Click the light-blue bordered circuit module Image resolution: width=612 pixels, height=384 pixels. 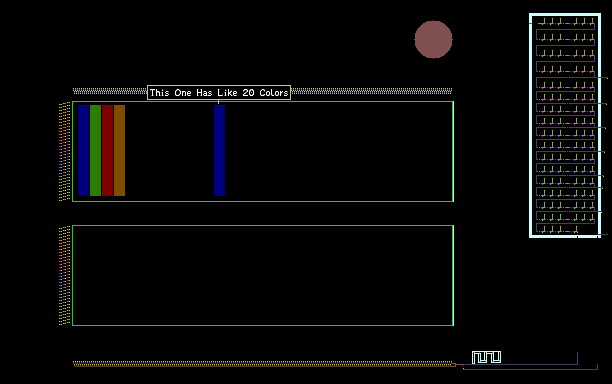click(565, 125)
